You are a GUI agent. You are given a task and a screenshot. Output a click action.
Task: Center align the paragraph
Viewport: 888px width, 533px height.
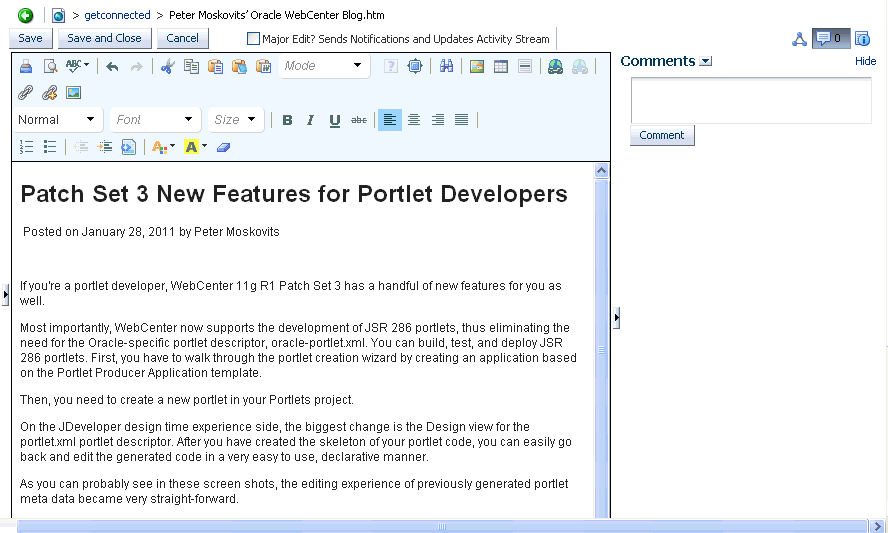(x=414, y=120)
